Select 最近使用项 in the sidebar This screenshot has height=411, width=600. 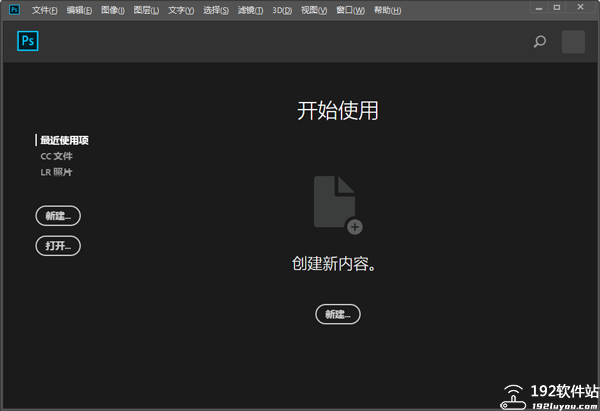(71, 140)
